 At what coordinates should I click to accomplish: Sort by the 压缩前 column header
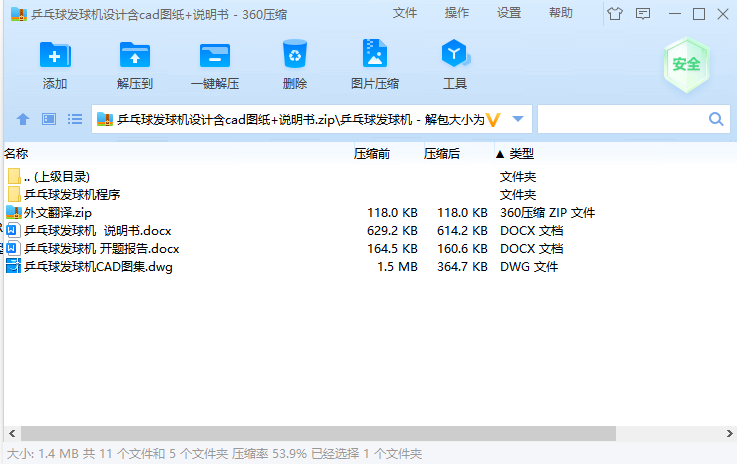[372, 154]
